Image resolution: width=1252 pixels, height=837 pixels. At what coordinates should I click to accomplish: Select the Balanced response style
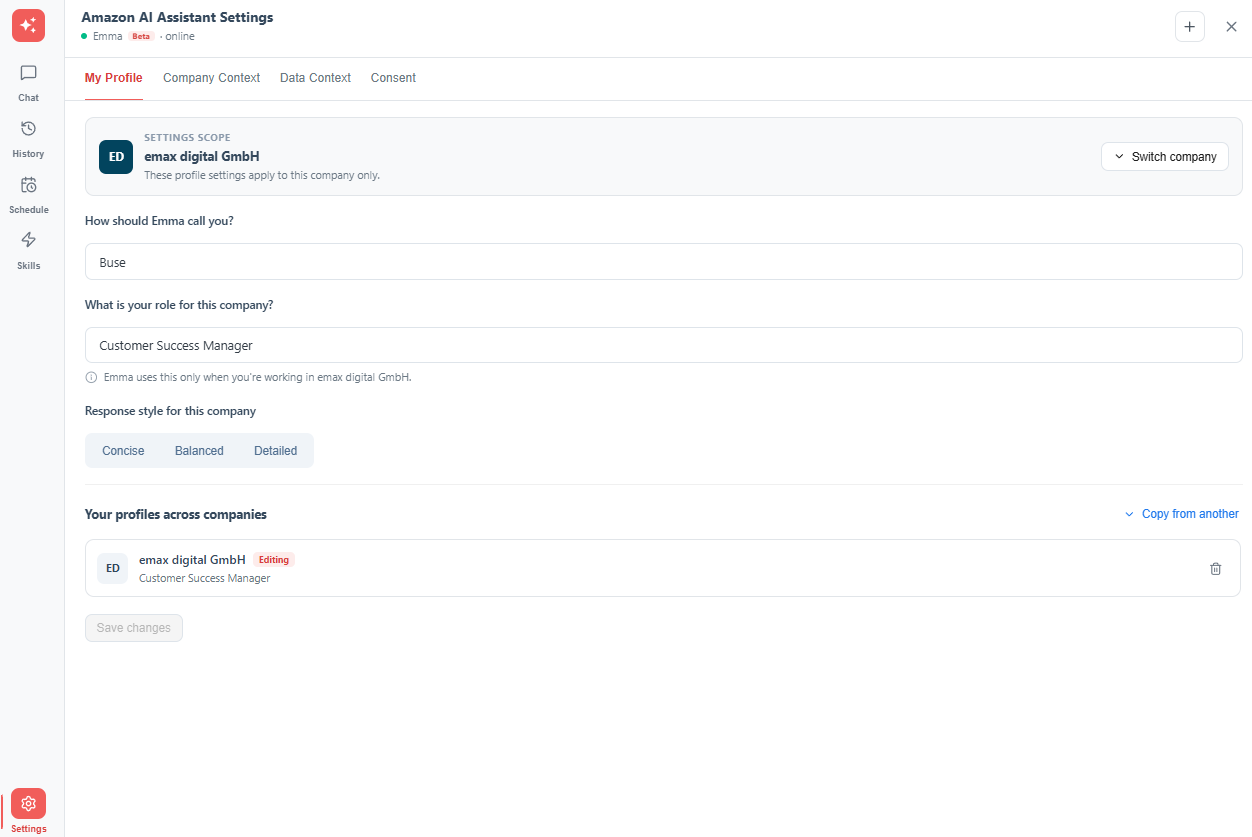coord(199,451)
